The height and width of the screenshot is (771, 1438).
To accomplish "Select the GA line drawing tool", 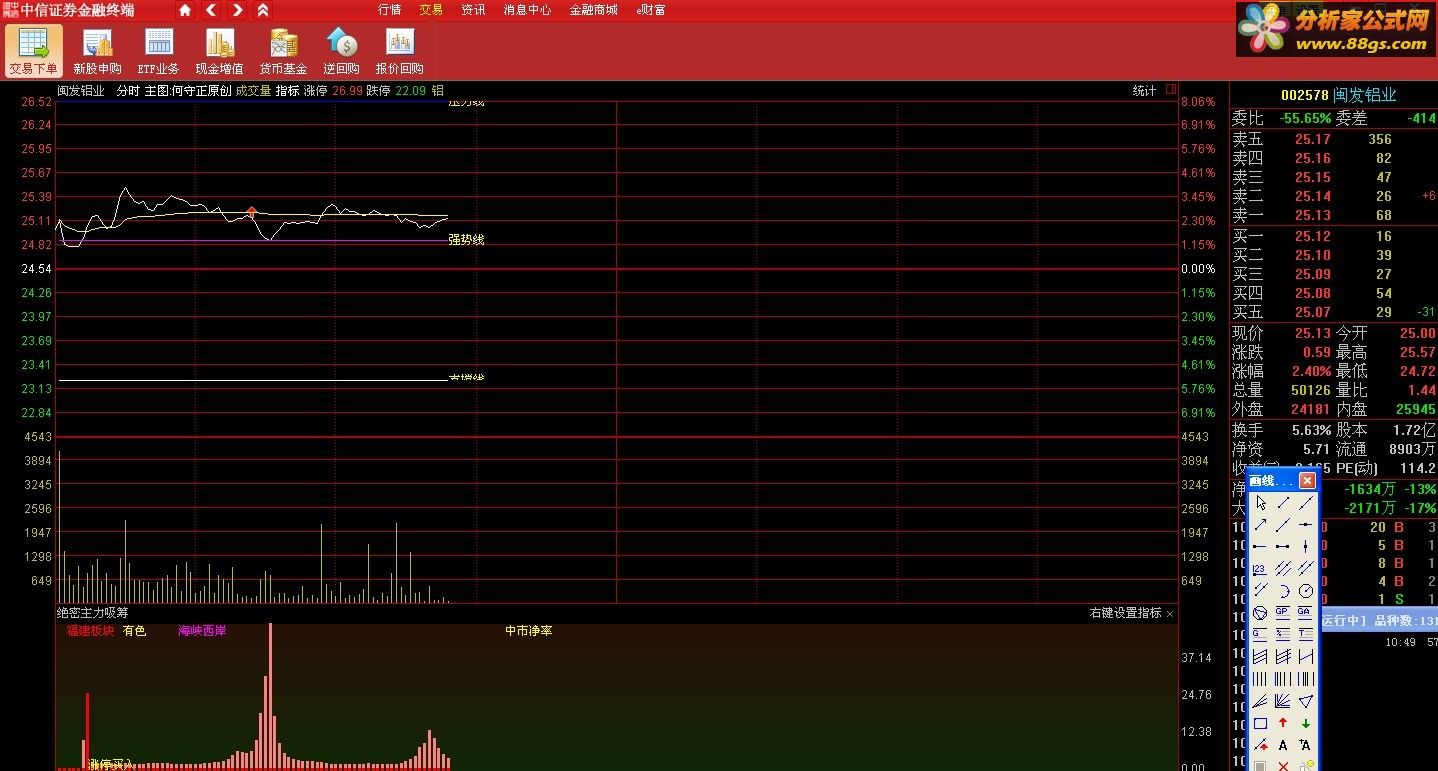I will tap(1305, 613).
